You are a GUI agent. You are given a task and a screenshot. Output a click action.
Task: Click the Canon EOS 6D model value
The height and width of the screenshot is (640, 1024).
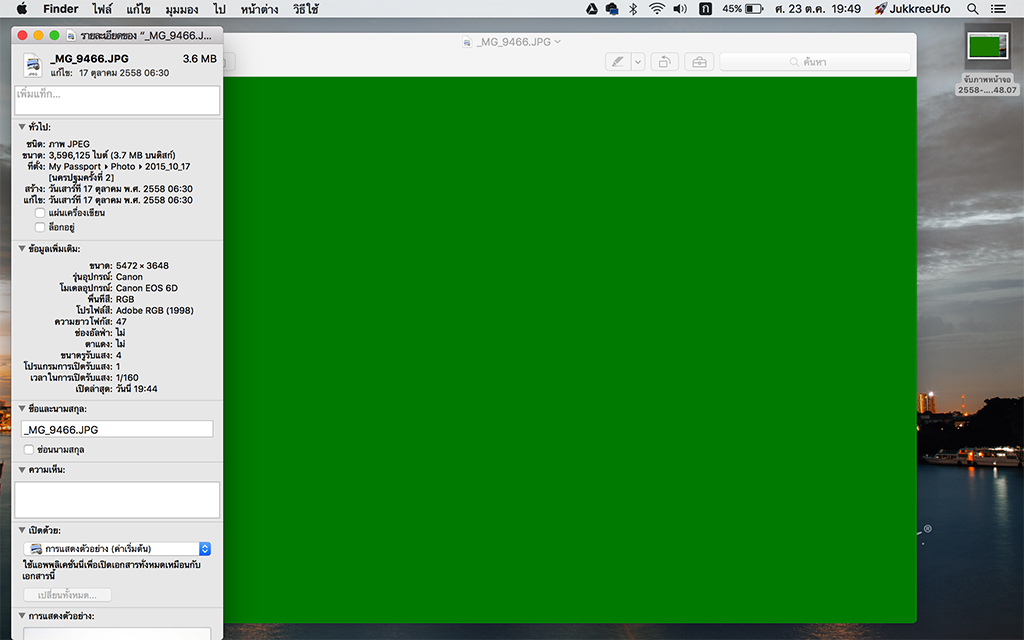click(x=147, y=288)
